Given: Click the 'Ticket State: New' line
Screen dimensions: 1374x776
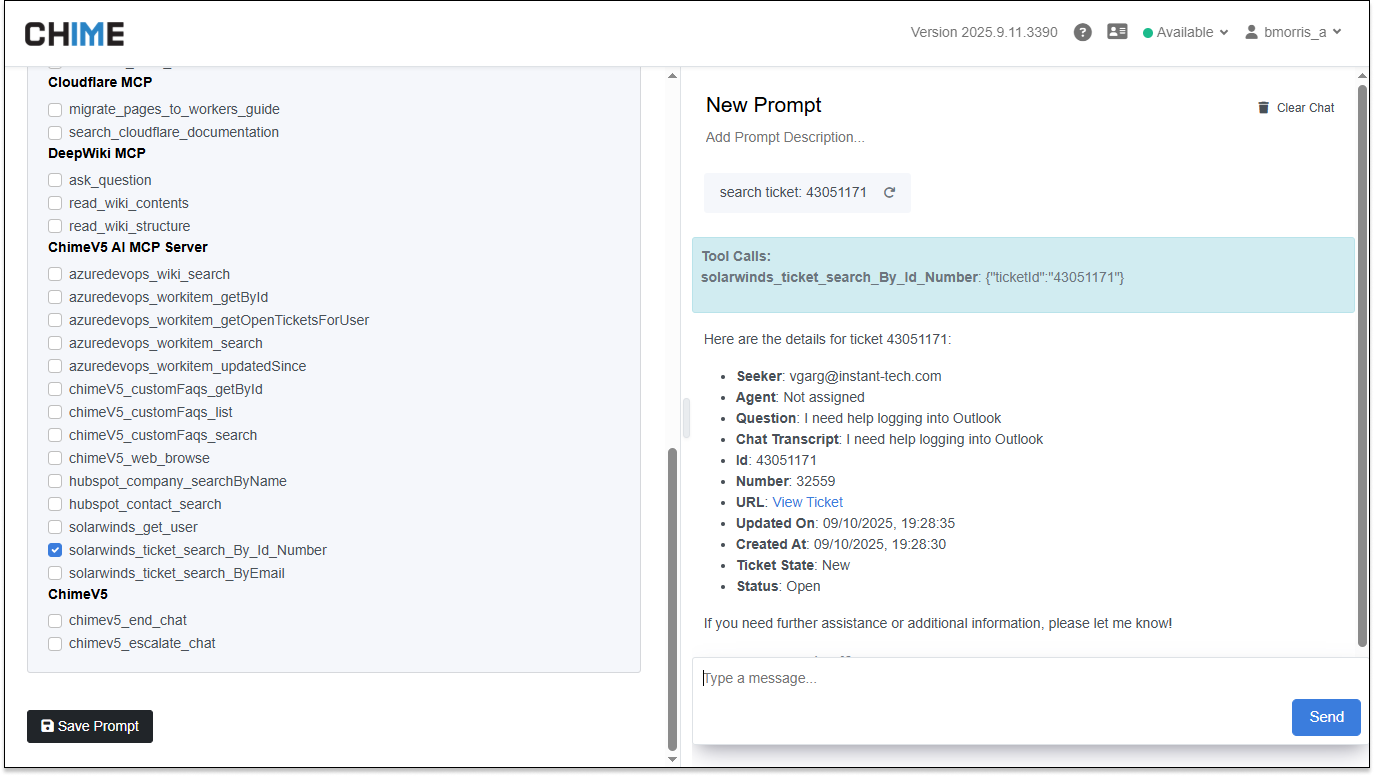Looking at the screenshot, I should coord(793,565).
